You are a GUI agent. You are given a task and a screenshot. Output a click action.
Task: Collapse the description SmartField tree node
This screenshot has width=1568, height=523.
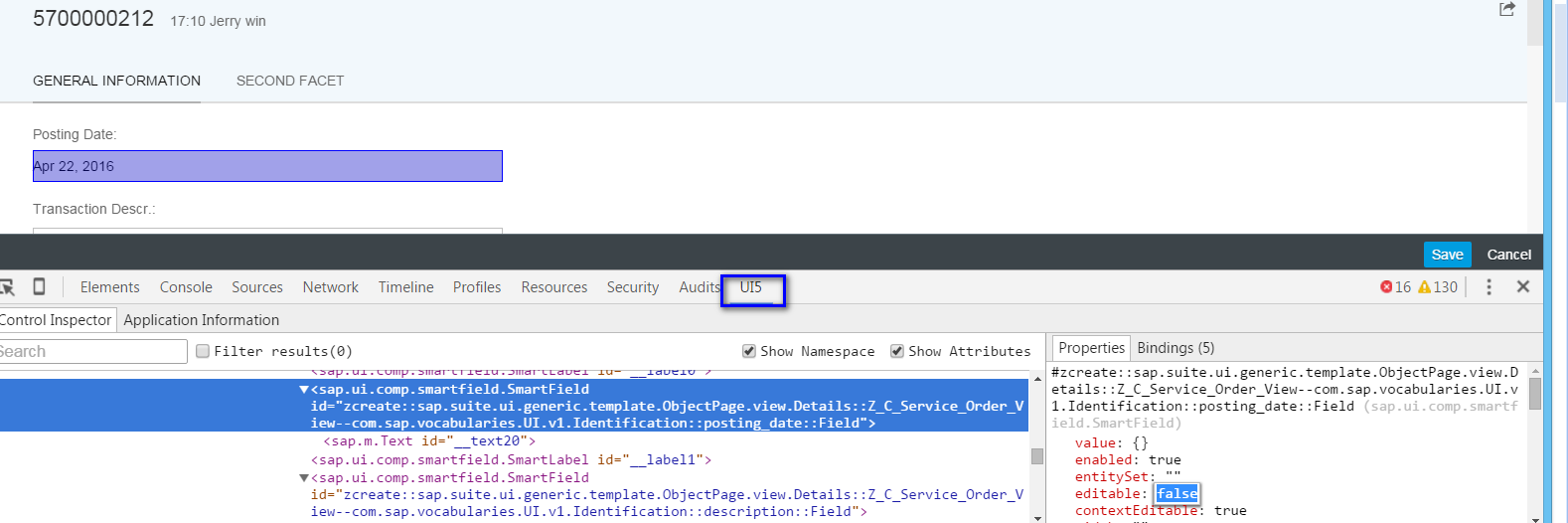coord(304,478)
